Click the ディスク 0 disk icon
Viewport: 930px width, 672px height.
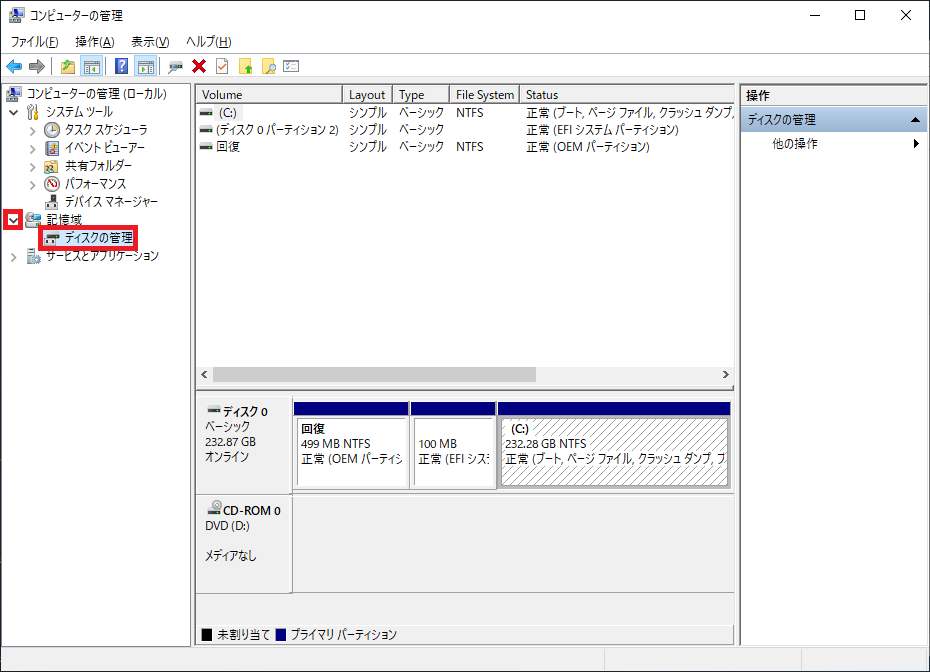point(214,410)
